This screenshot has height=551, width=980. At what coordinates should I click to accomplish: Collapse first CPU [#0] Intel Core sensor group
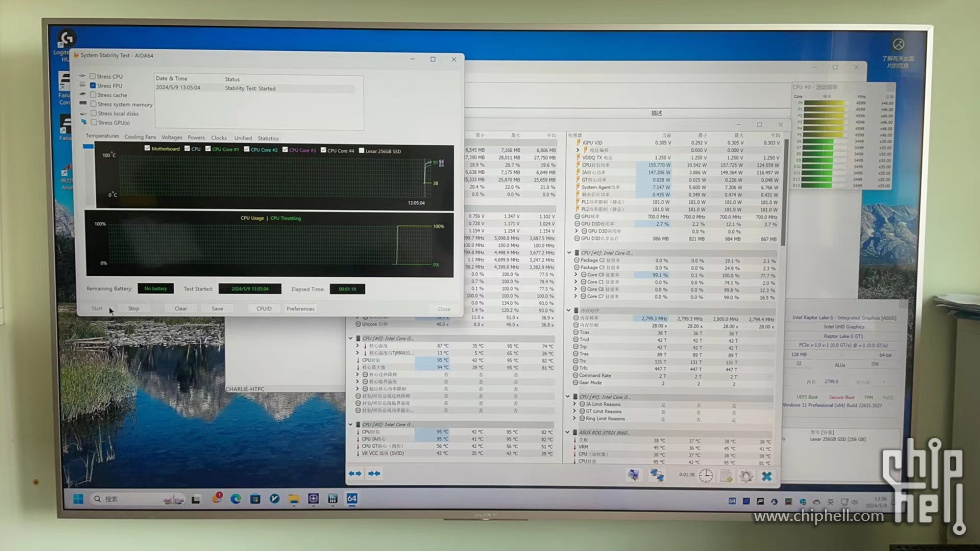[351, 338]
